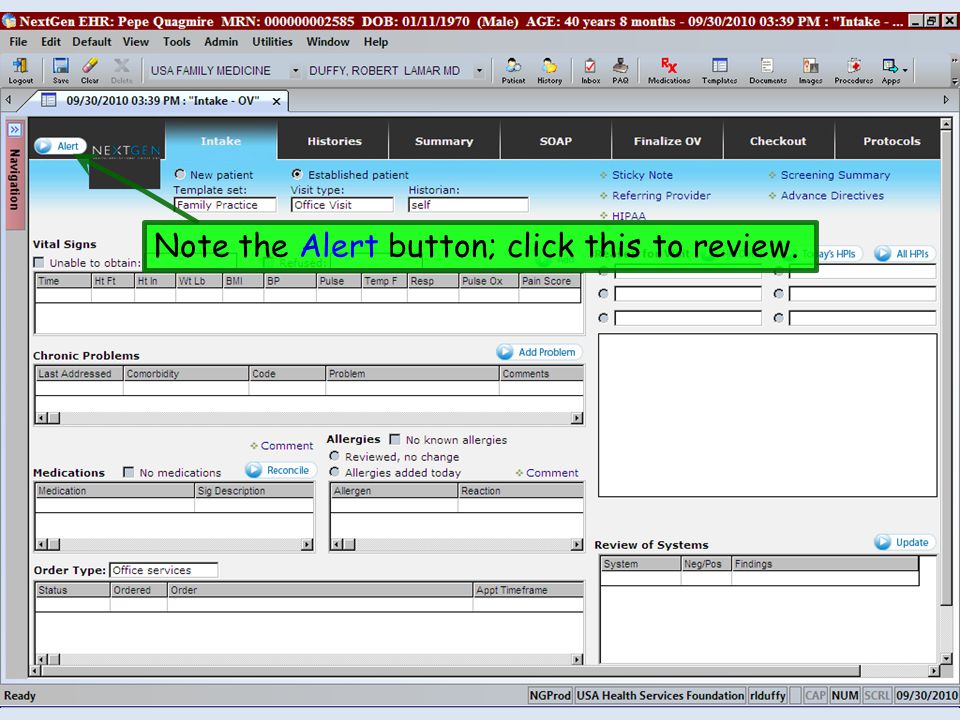The image size is (960, 720).
Task: Open the Tools menu
Action: [x=177, y=42]
